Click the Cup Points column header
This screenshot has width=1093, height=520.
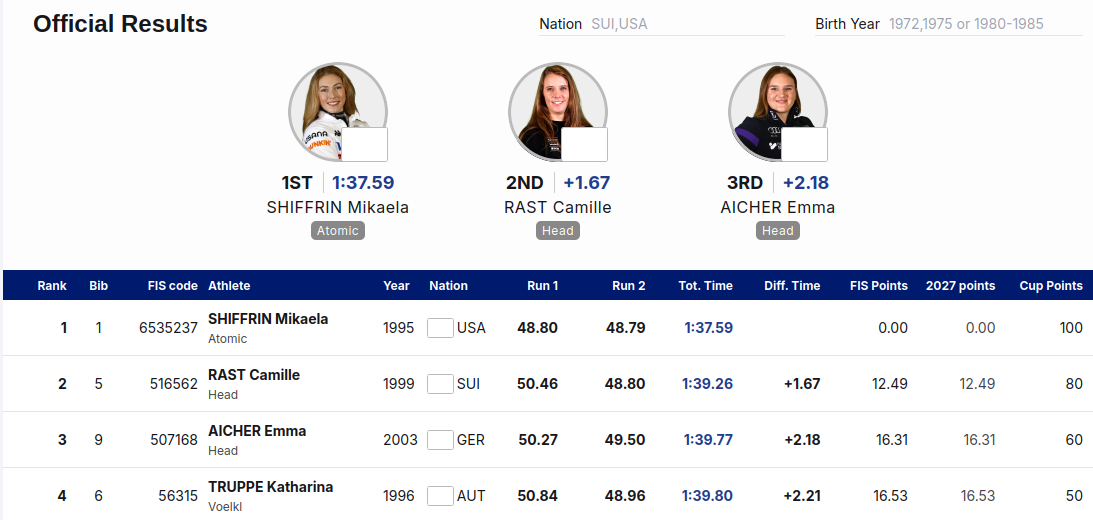pyautogui.click(x=1051, y=286)
